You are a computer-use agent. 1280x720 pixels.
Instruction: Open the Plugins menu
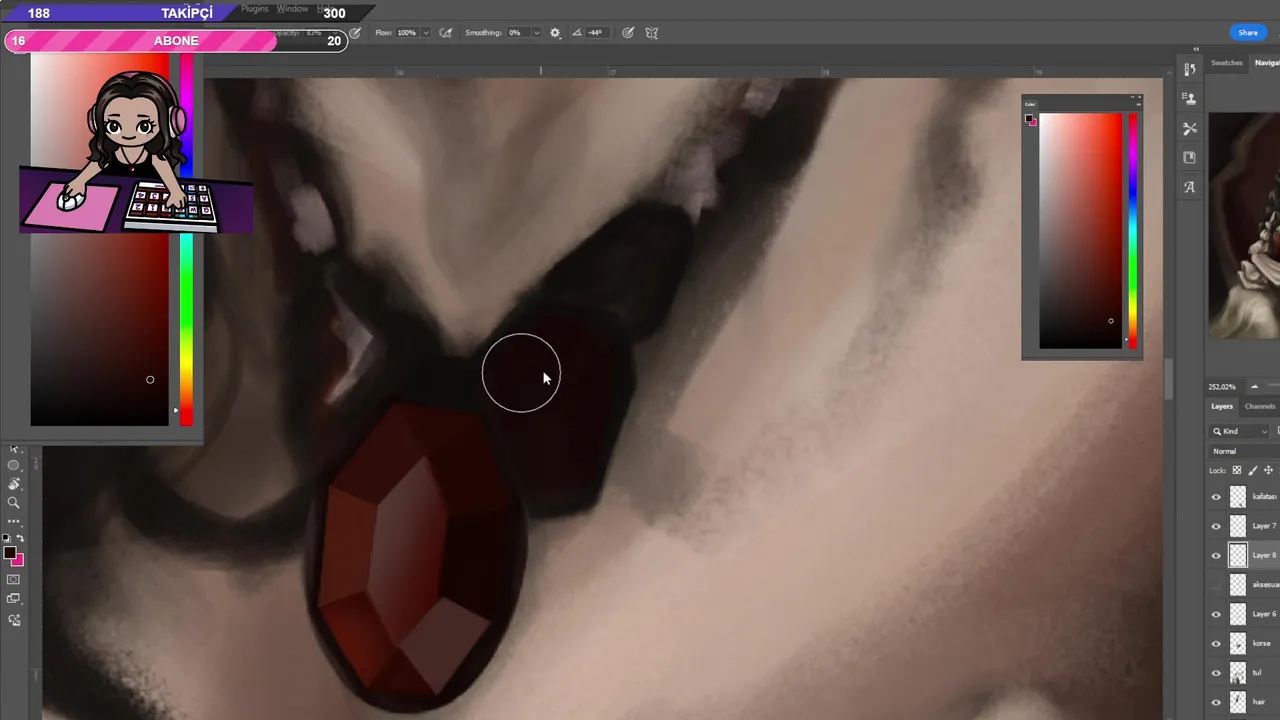(255, 9)
